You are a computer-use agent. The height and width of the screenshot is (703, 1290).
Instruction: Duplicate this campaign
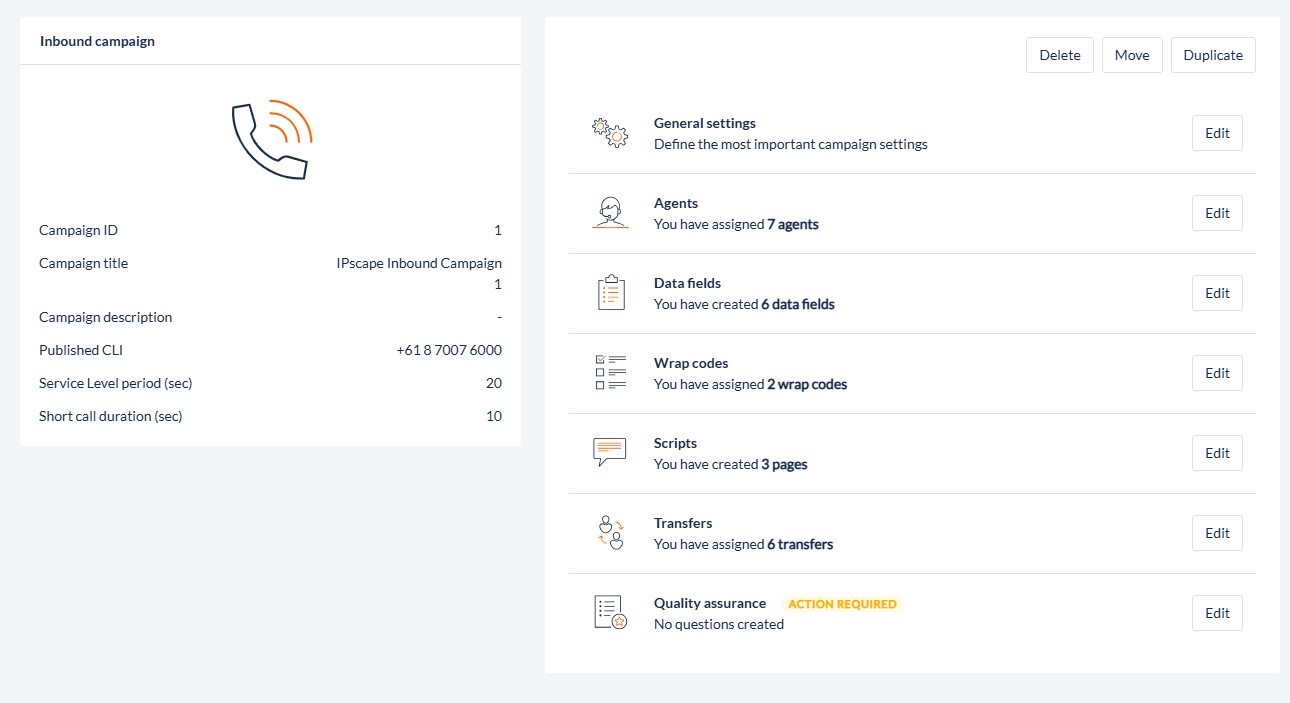click(x=1213, y=55)
